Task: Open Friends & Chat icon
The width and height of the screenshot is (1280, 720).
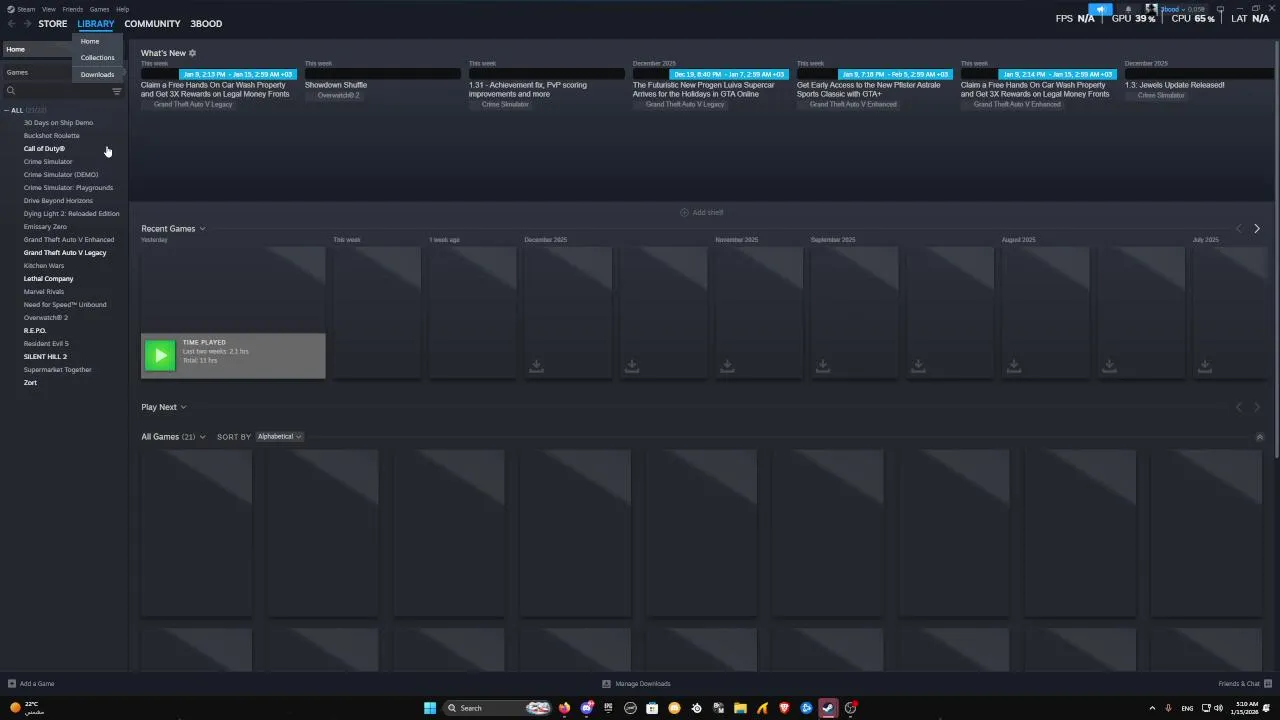Action: tap(1268, 684)
